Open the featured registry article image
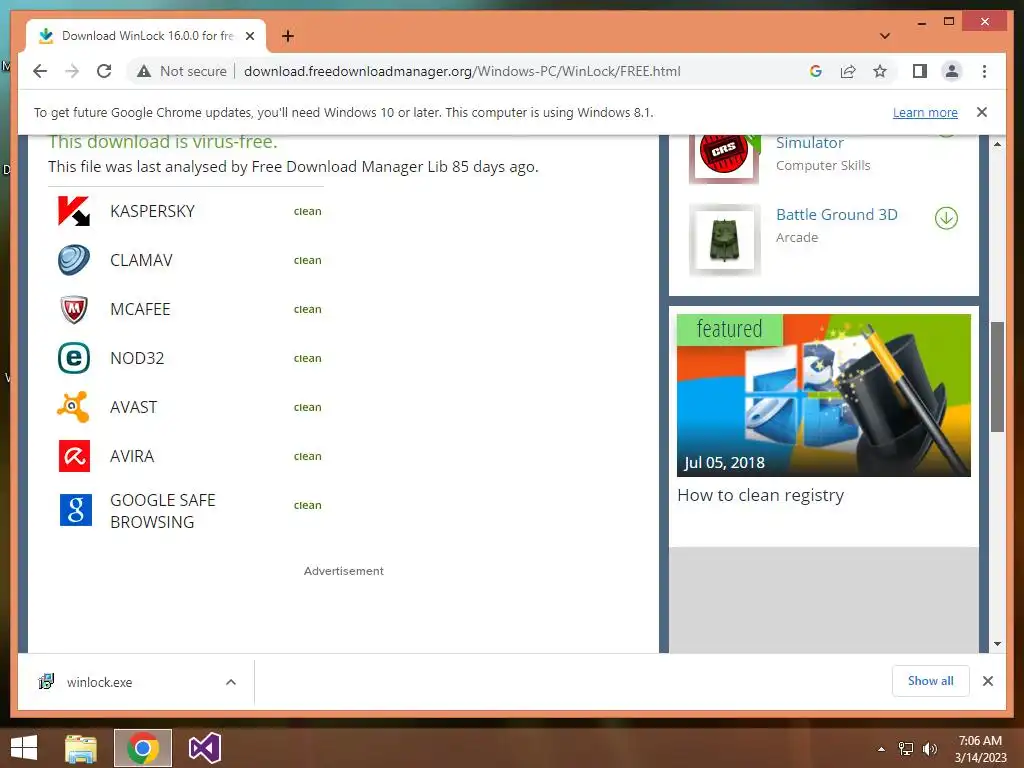Screen dimensions: 1024x768 tap(824, 395)
